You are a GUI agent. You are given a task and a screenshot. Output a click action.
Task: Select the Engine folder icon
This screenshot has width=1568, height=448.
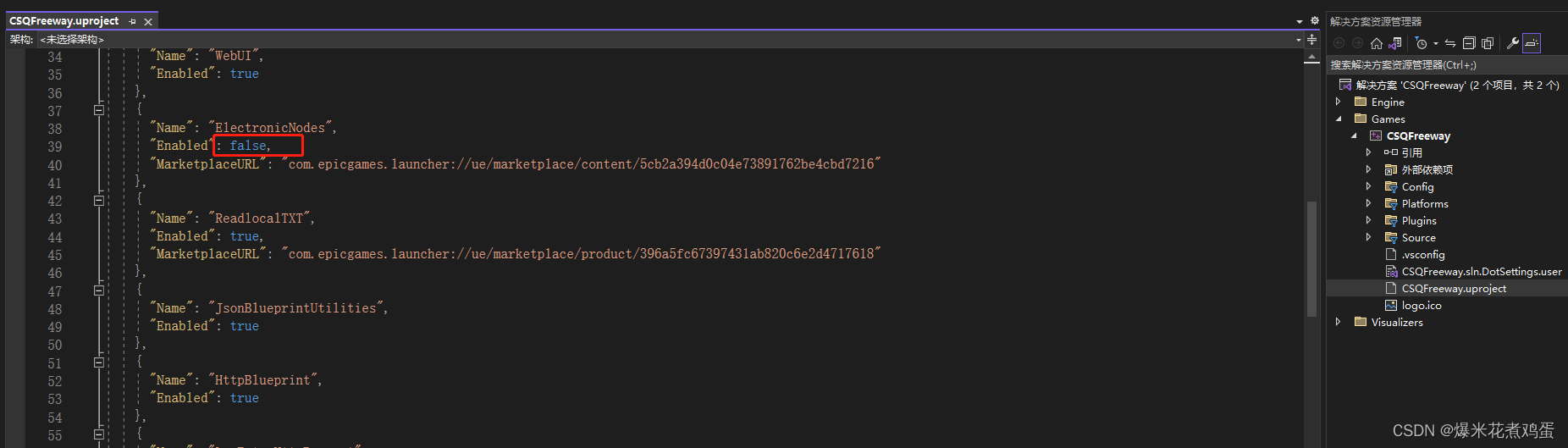[1361, 102]
